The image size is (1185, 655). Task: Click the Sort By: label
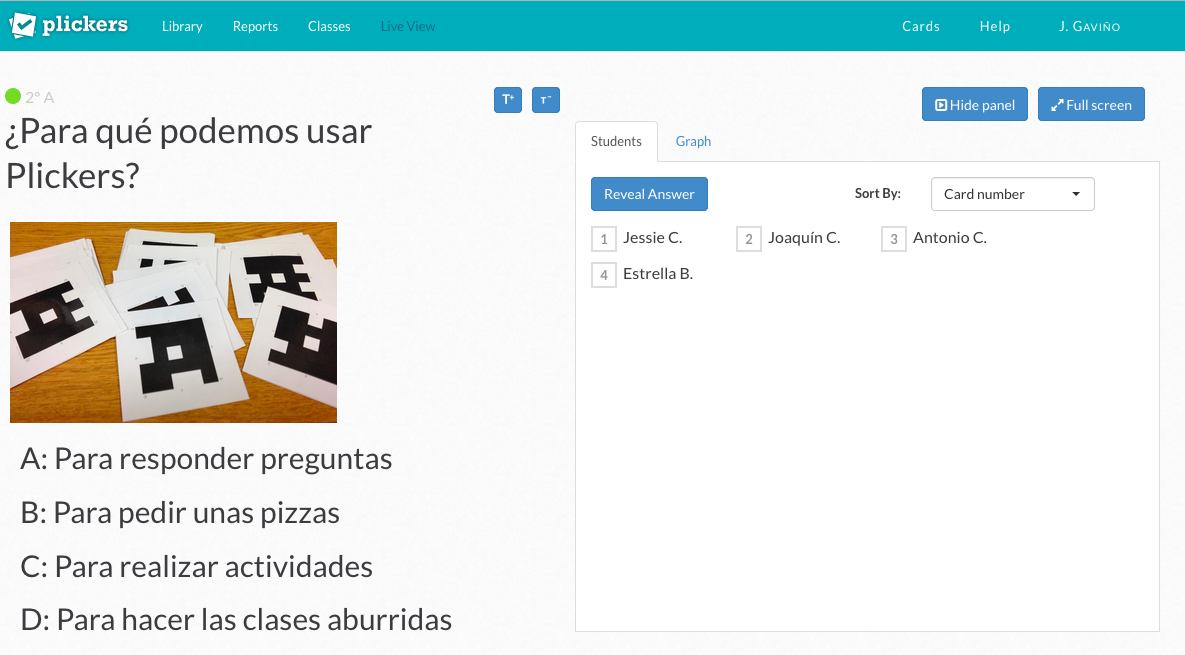(877, 193)
